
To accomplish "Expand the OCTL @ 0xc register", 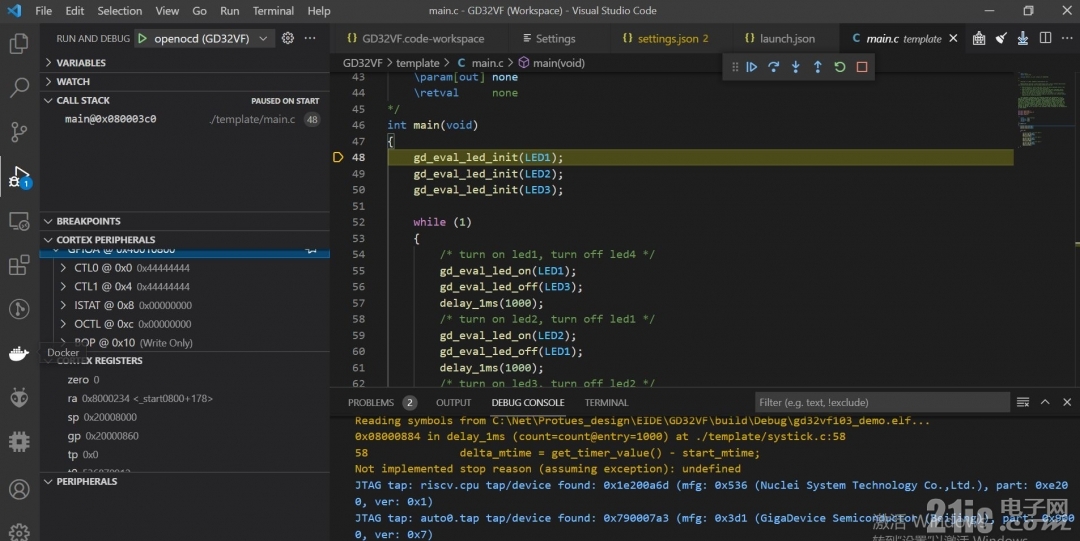I will pos(63,324).
